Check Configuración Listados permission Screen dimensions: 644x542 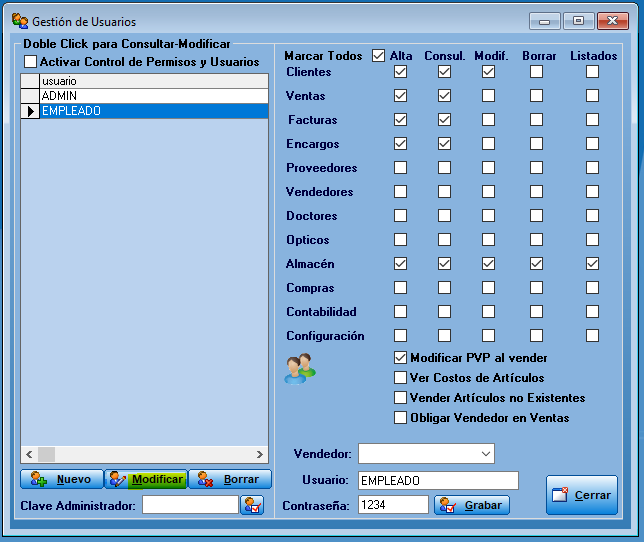[x=592, y=335]
